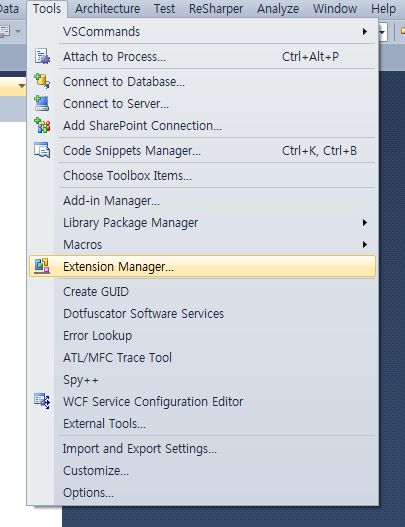This screenshot has width=405, height=527.
Task: Open the Architecture menu
Action: tap(107, 8)
